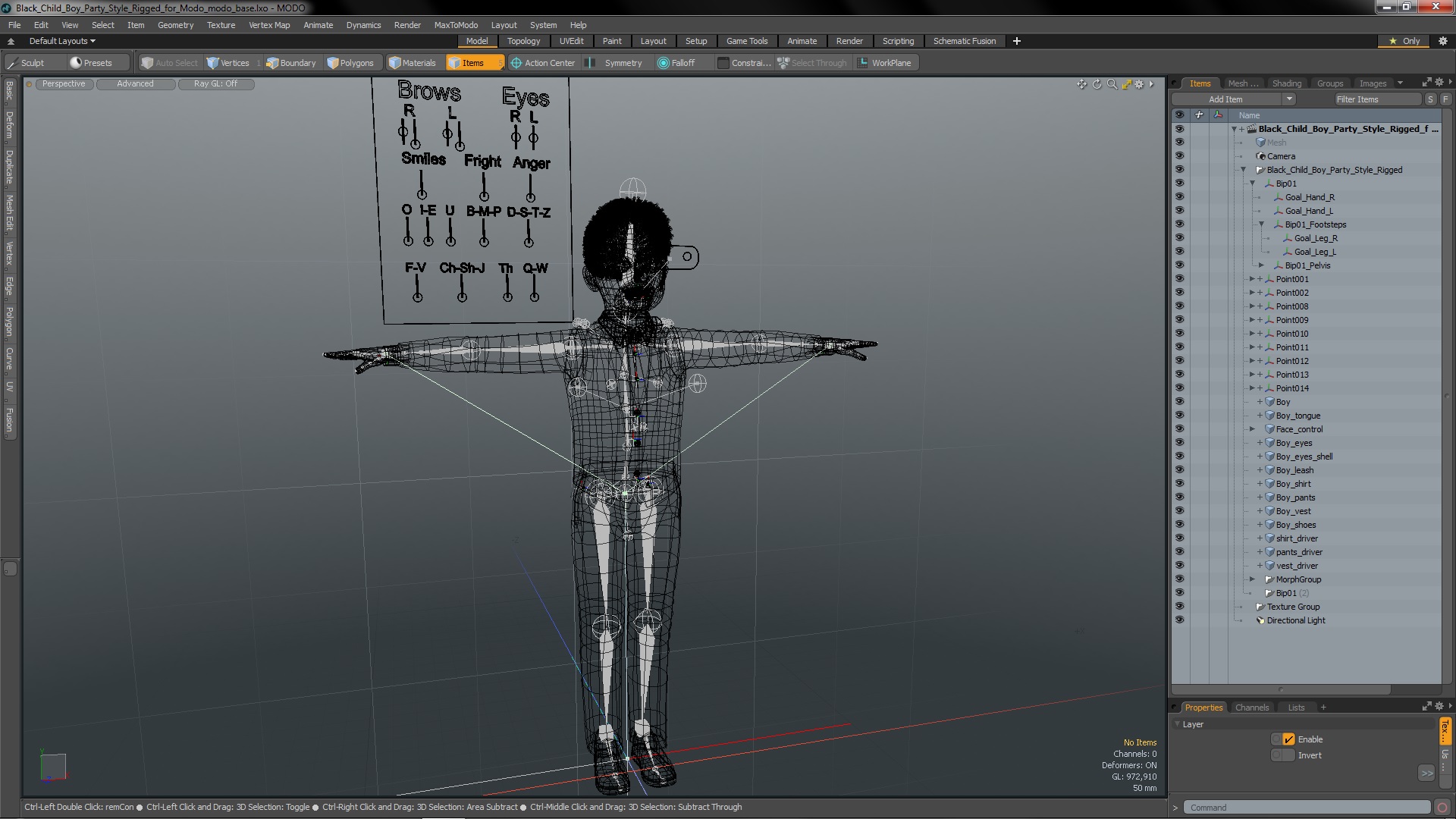Click the double-arrow expand button
The width and height of the screenshot is (1456, 819).
click(1426, 773)
